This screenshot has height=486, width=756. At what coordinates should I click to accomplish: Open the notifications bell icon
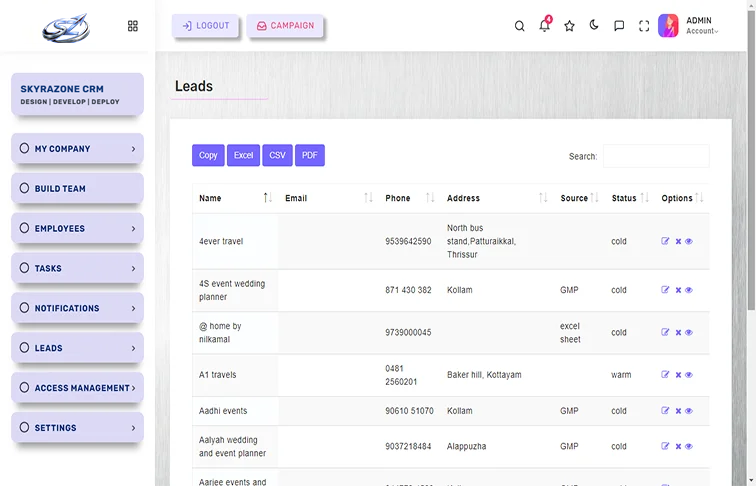(544, 26)
